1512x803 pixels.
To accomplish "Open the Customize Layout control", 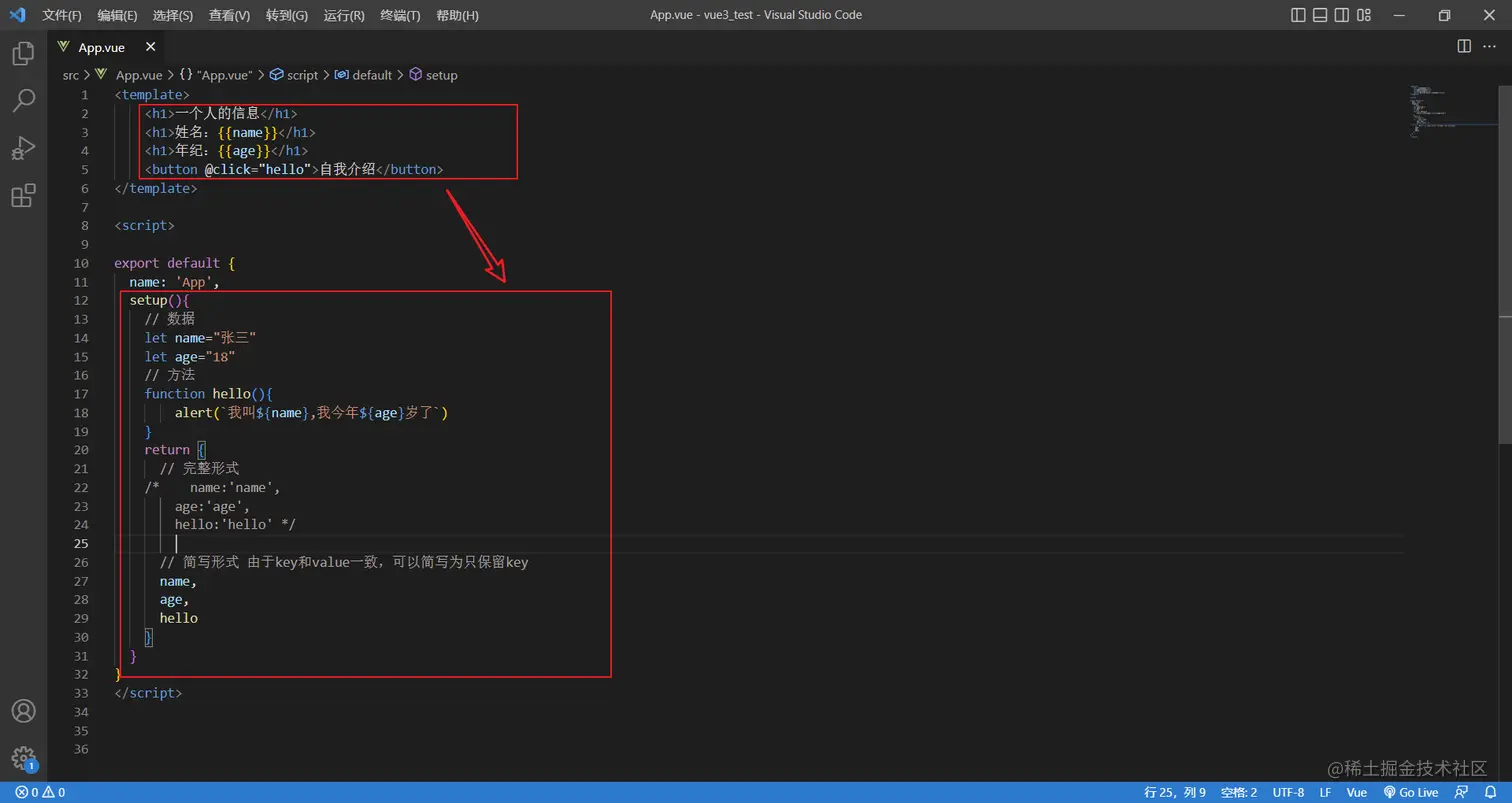I will click(x=1365, y=15).
